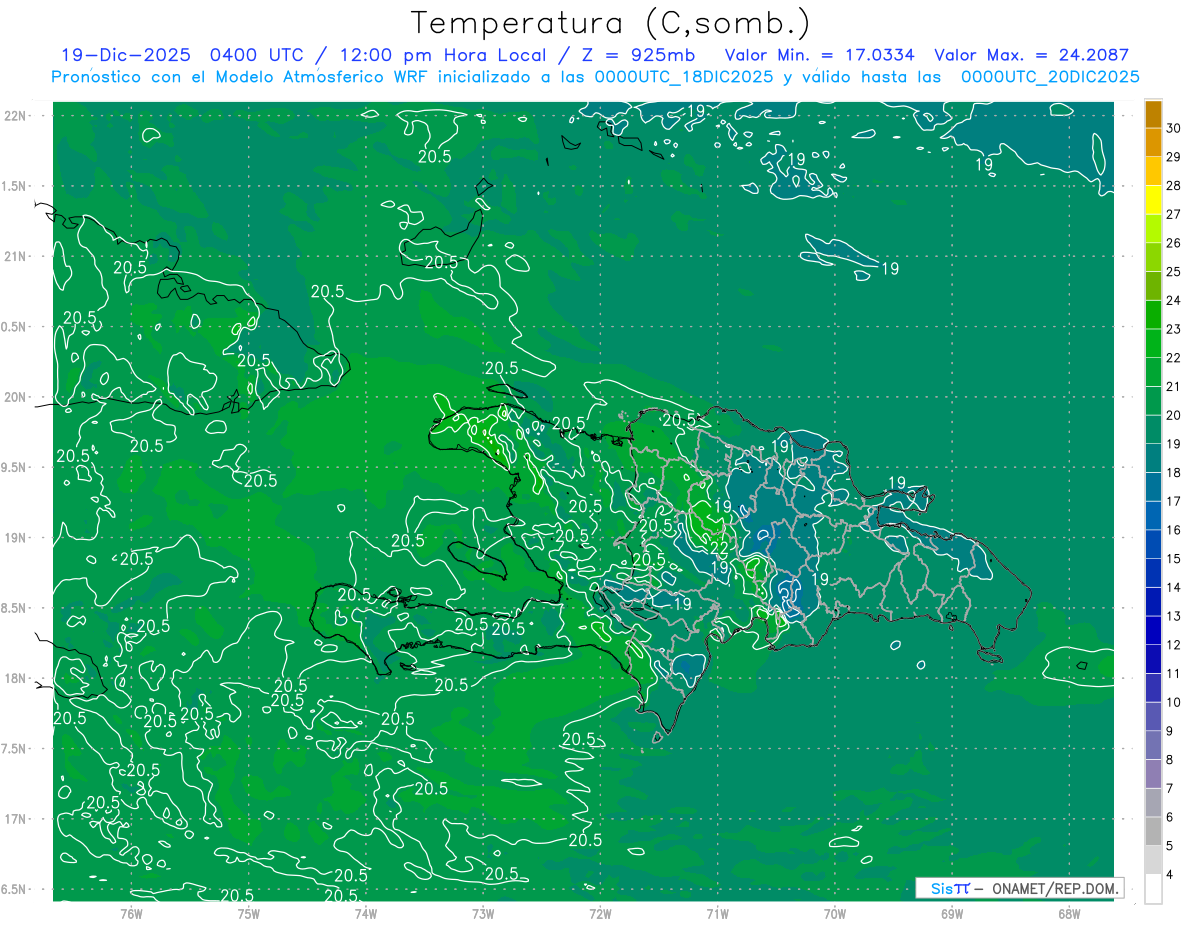The height and width of the screenshot is (927, 1200).
Task: Click the '76W' longitude axis label
Action: point(131,913)
